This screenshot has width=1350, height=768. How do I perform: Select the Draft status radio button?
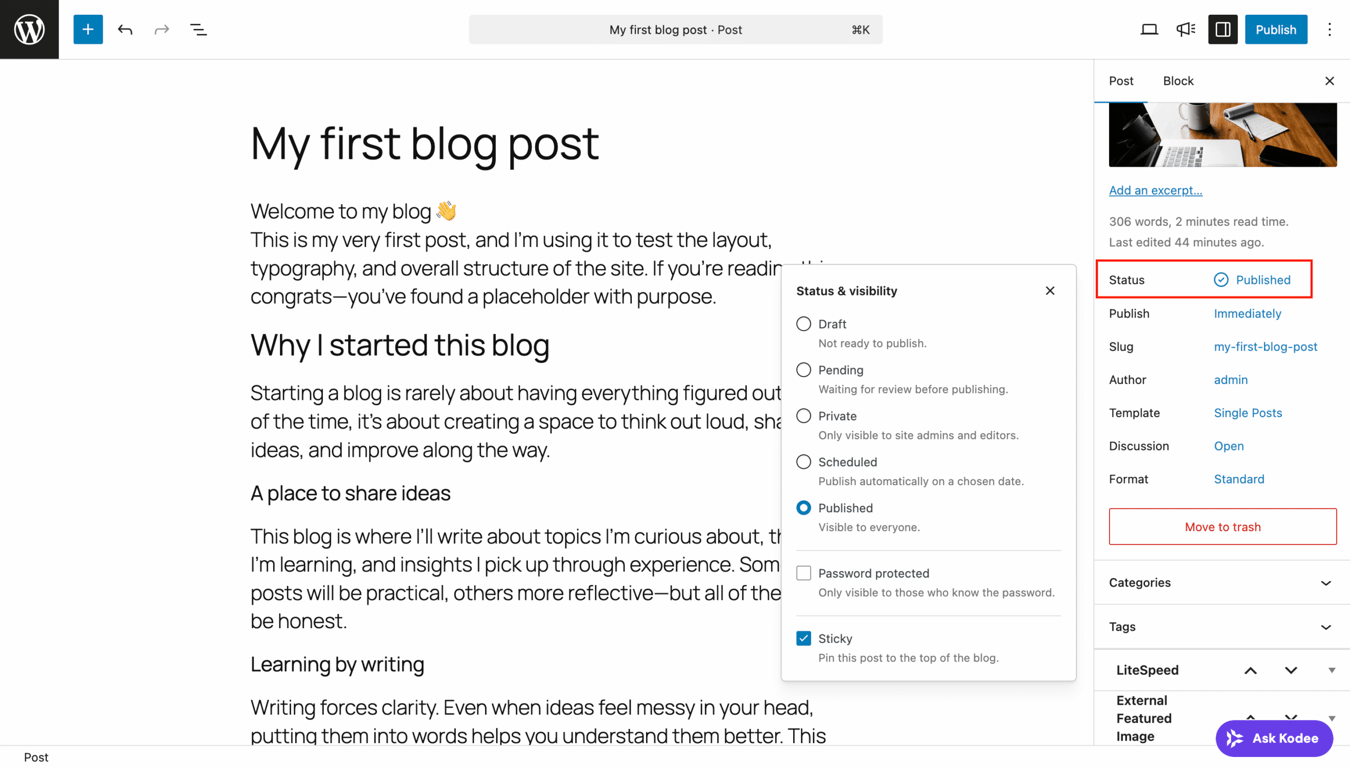803,323
